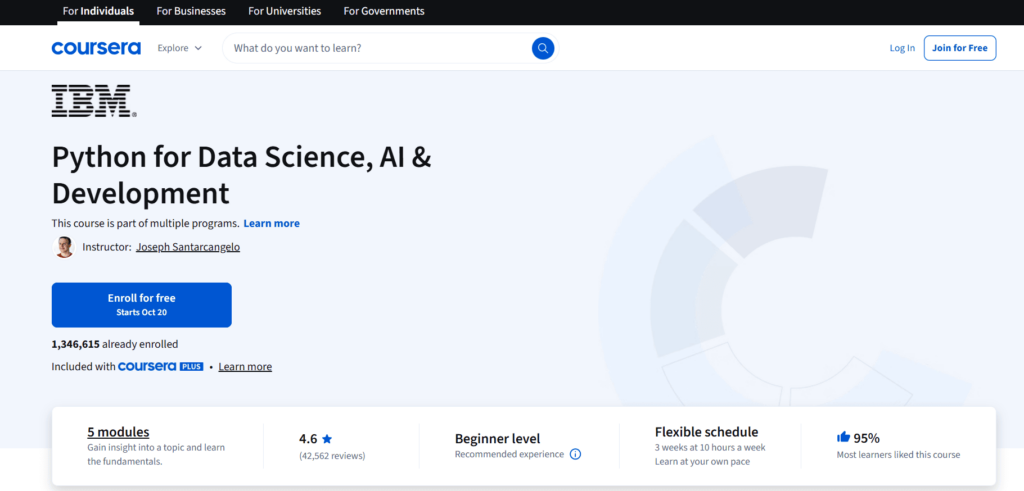Open the 5 modules link

coord(118,432)
